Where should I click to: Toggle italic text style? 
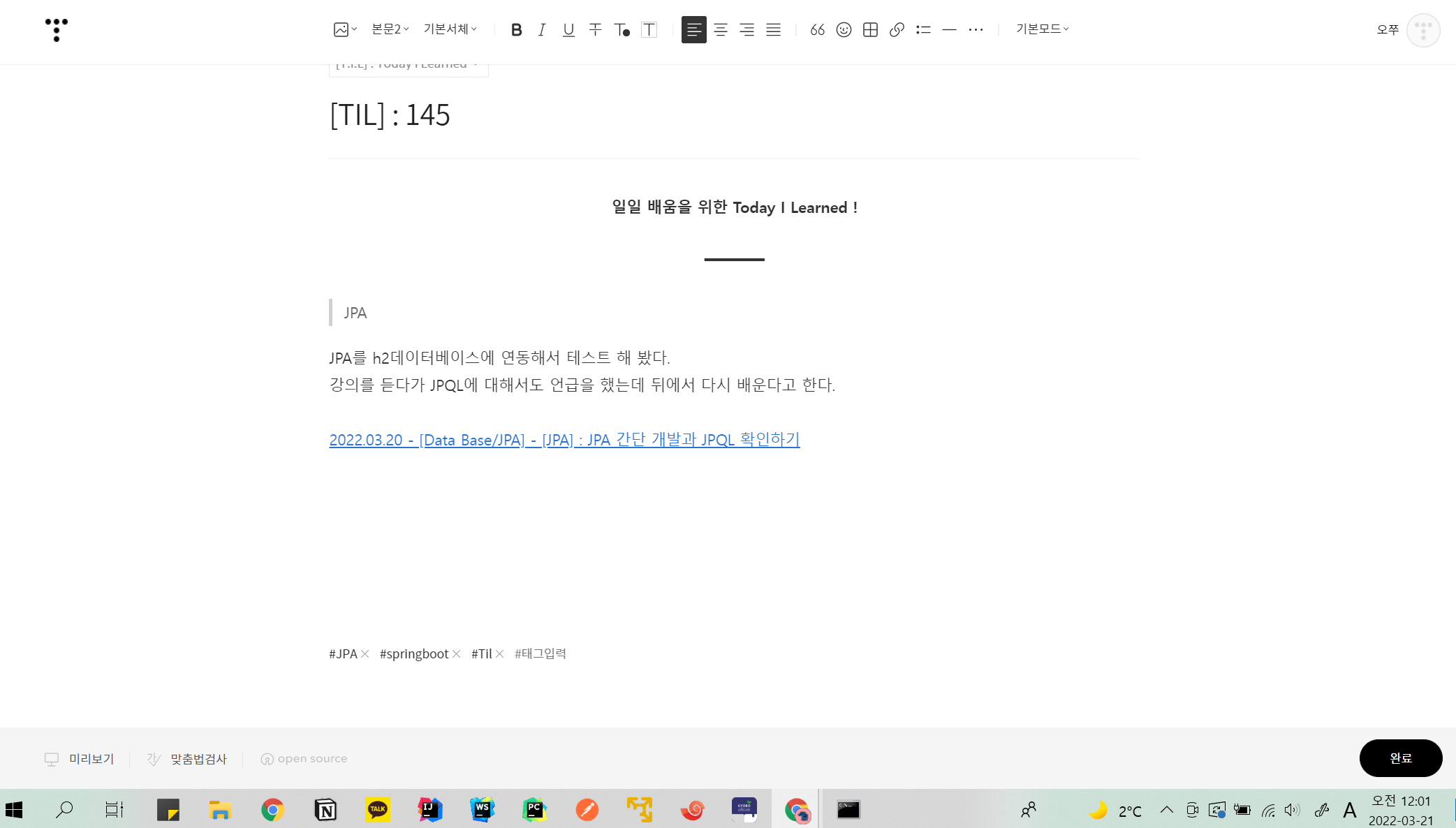(x=542, y=29)
